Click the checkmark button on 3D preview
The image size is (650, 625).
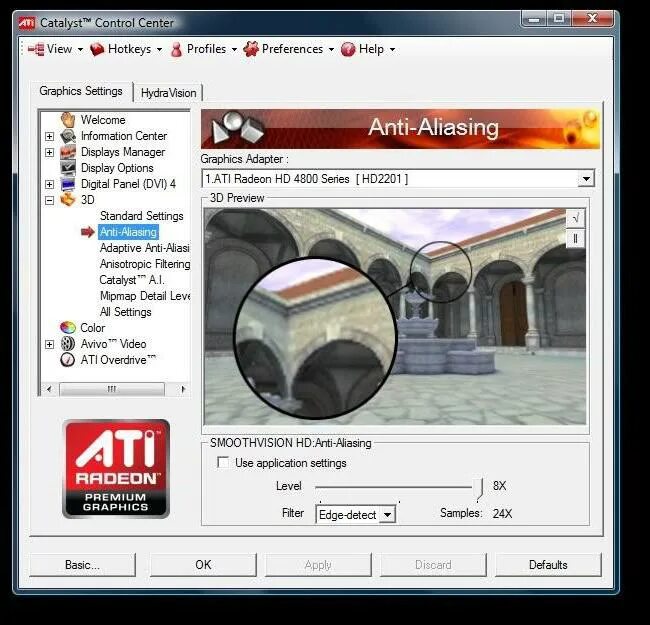tap(575, 218)
